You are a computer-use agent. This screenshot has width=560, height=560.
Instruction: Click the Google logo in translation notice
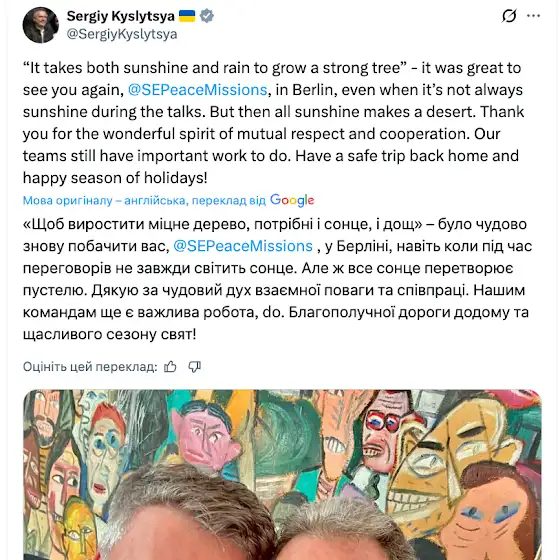292,200
